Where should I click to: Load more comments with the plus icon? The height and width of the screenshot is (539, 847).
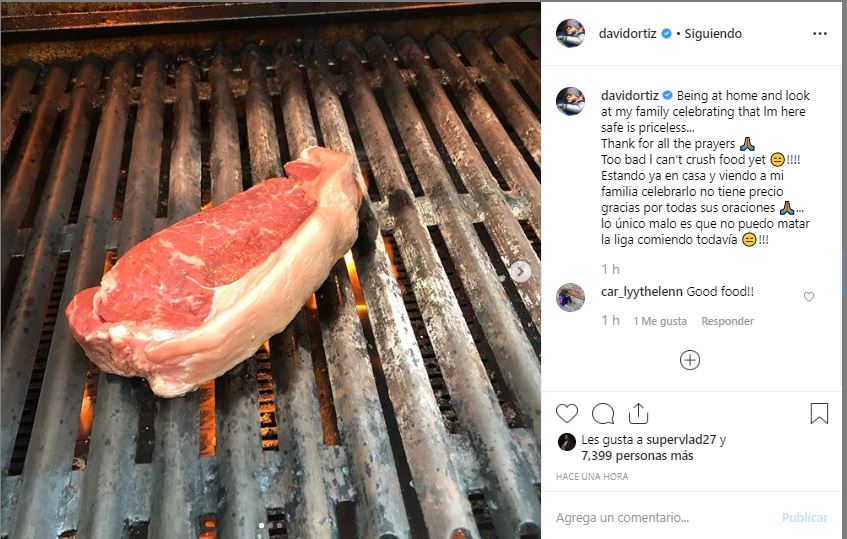point(690,360)
